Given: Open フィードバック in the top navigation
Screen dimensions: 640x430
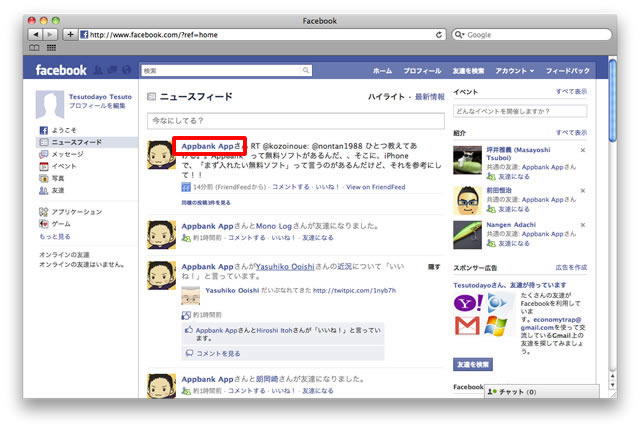Looking at the screenshot, I should click(x=568, y=71).
